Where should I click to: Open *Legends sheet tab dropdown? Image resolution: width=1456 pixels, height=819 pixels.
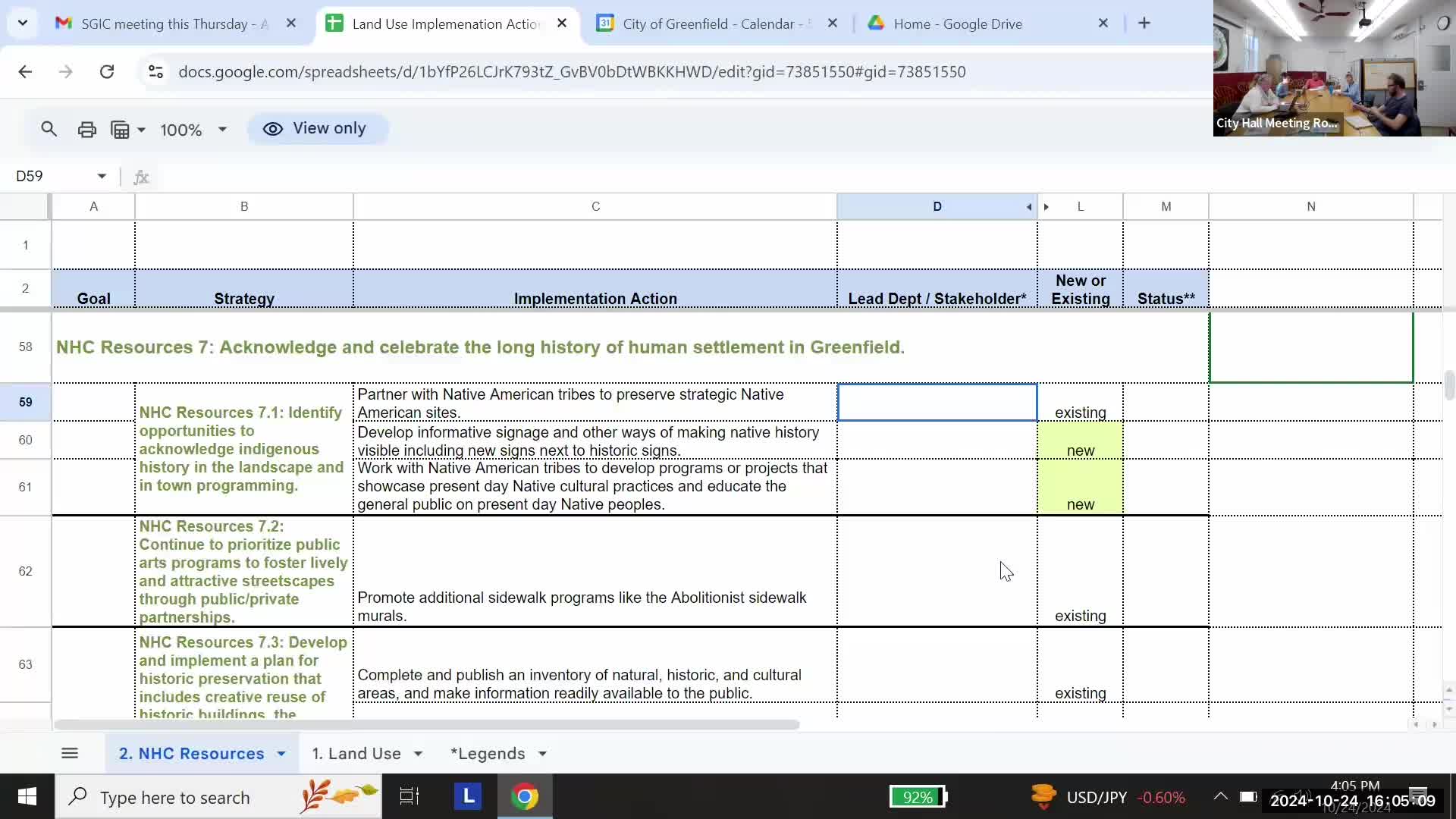[542, 754]
